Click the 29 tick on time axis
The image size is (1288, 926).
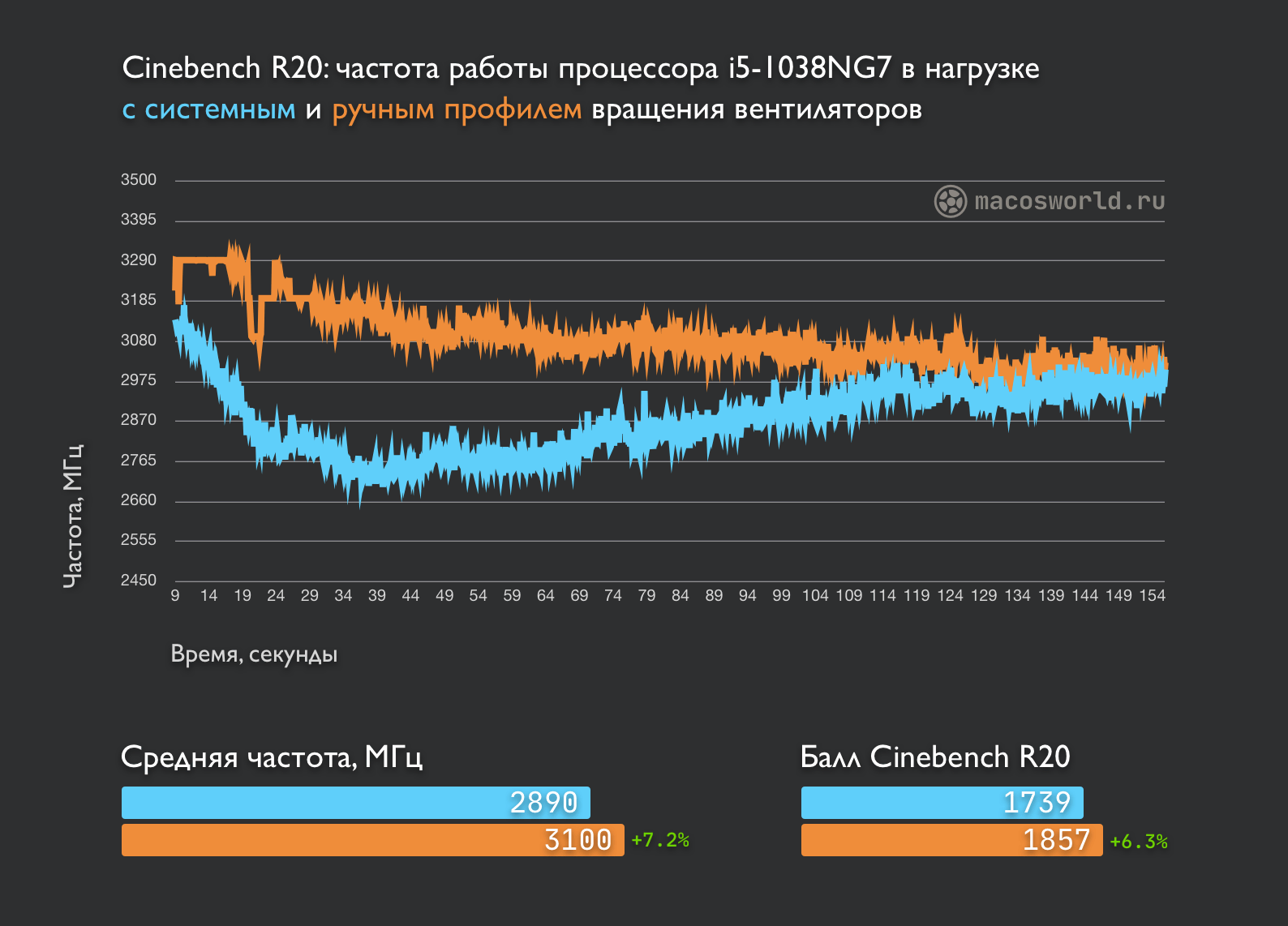coord(310,596)
